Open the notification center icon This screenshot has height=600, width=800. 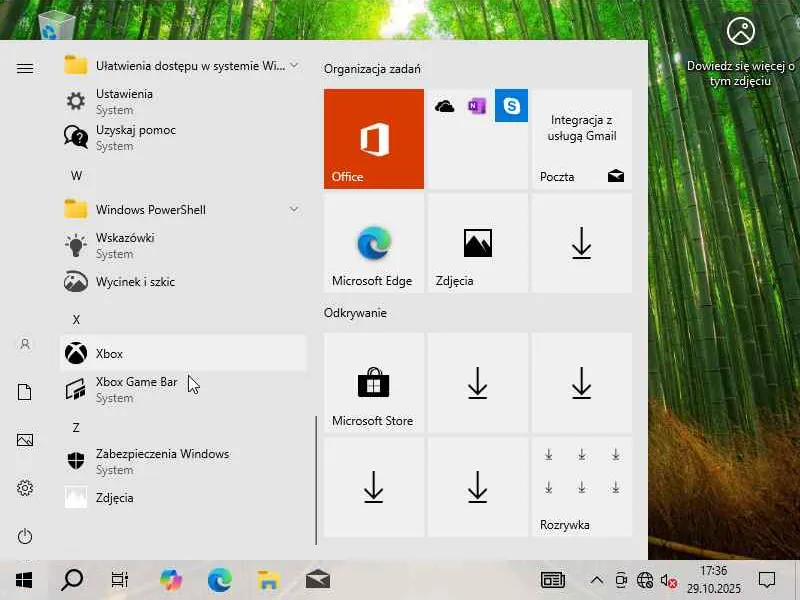(767, 580)
